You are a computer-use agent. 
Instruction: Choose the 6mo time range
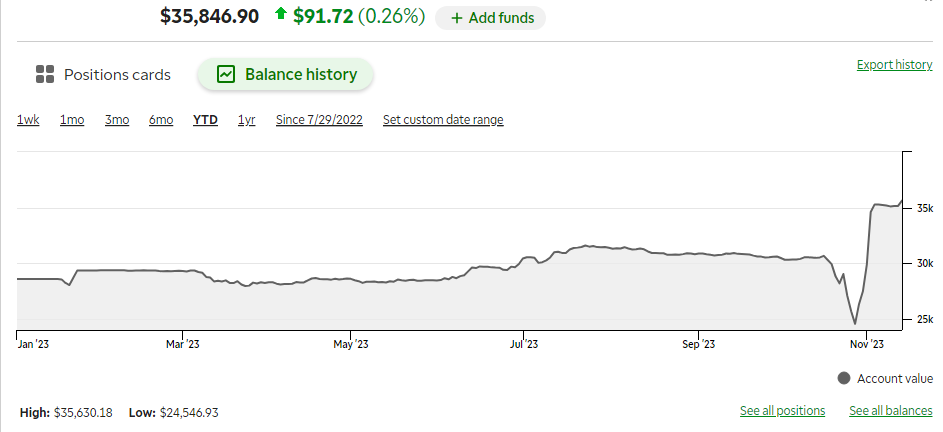point(161,120)
